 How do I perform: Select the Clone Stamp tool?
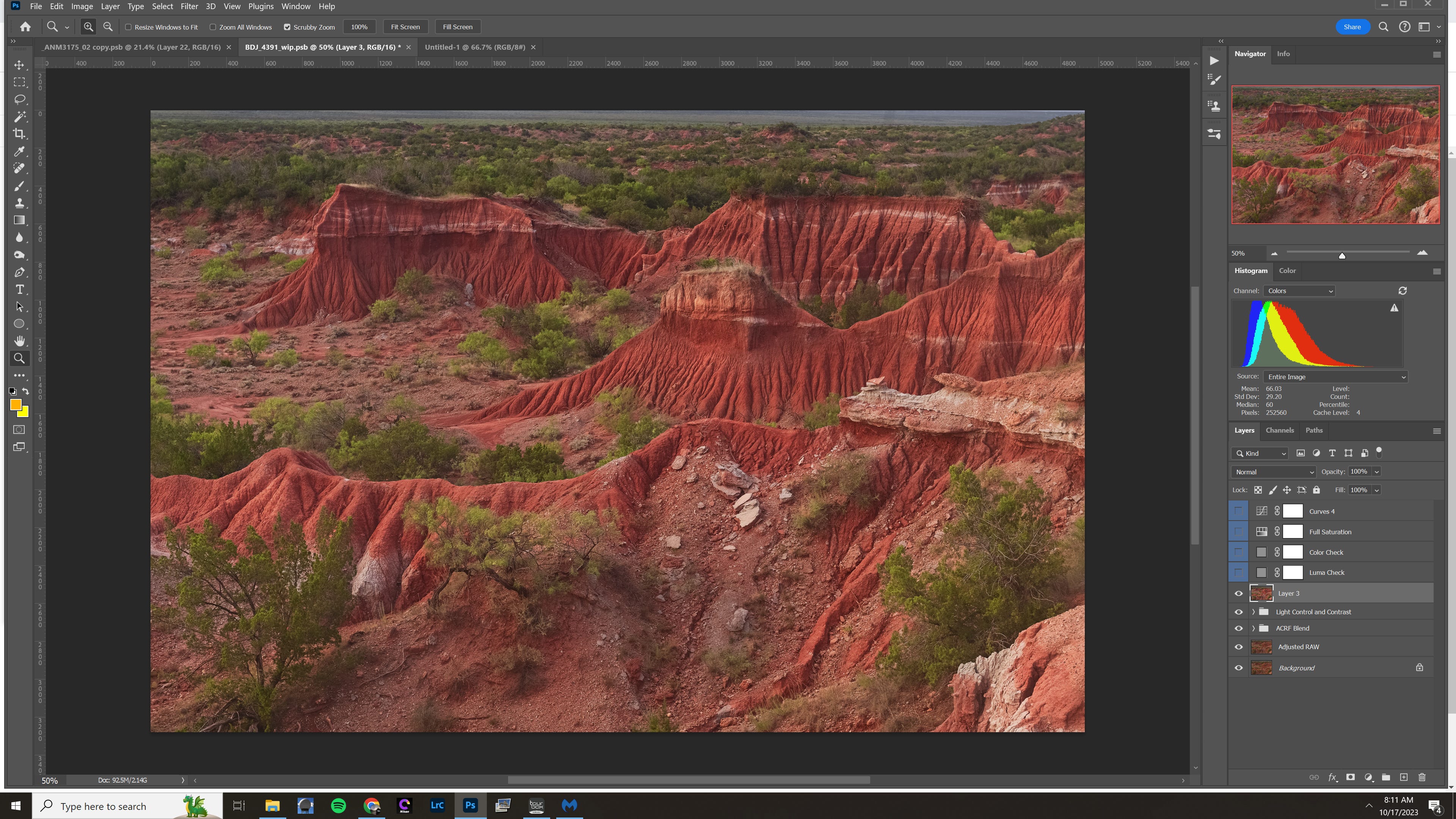[x=19, y=203]
